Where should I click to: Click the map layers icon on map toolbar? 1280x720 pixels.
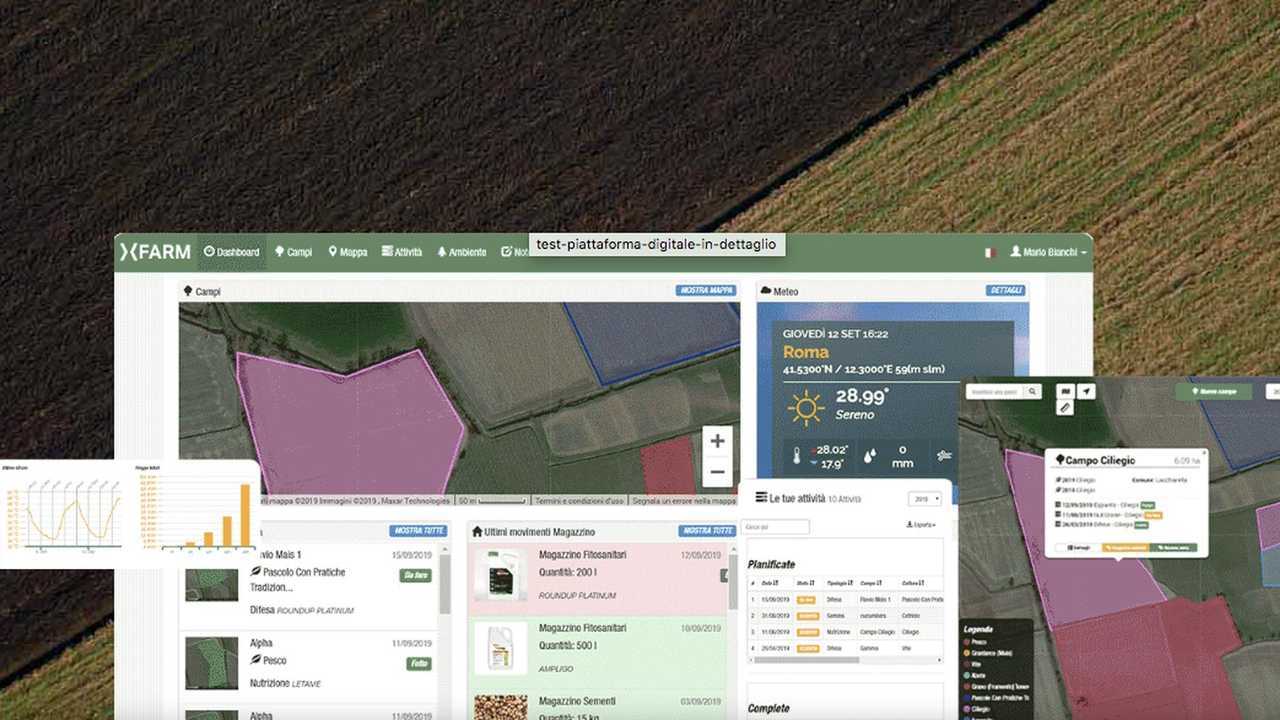tap(1066, 391)
